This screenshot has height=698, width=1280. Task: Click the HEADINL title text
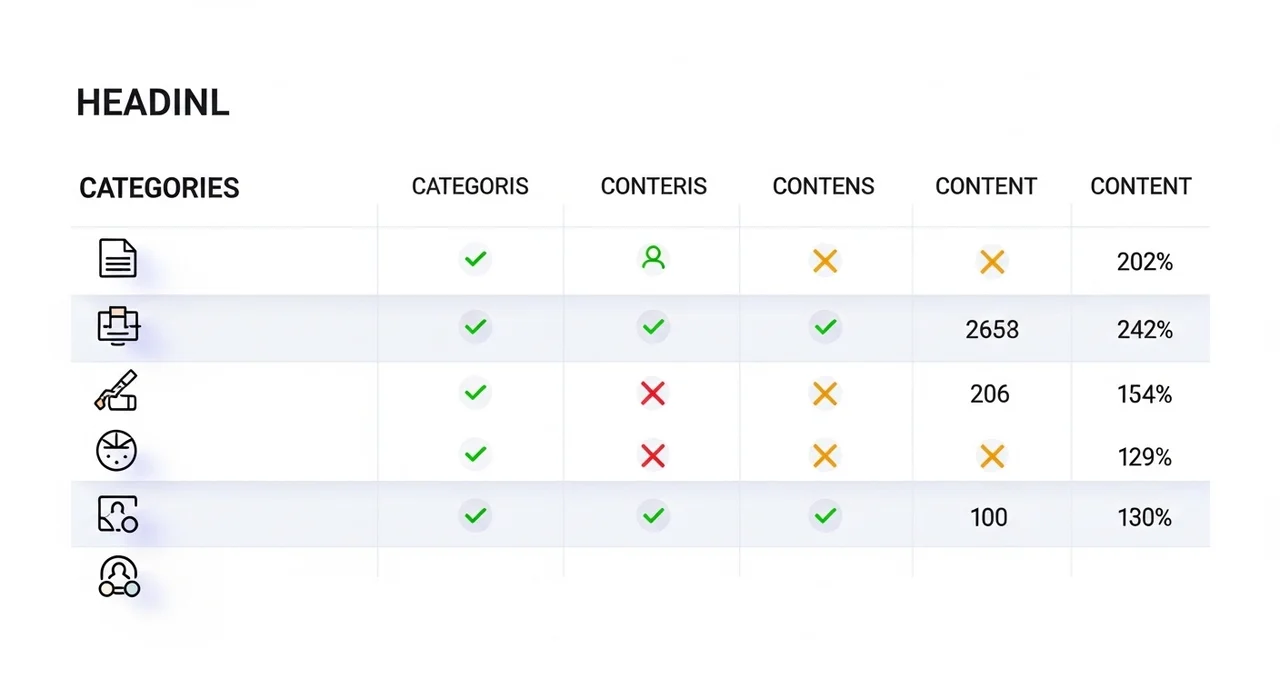(153, 103)
